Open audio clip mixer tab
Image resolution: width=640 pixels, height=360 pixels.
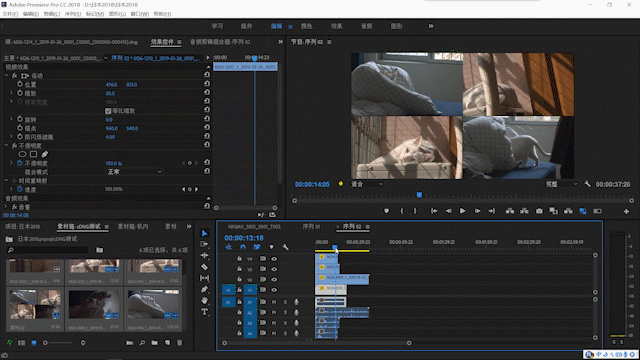pos(220,42)
